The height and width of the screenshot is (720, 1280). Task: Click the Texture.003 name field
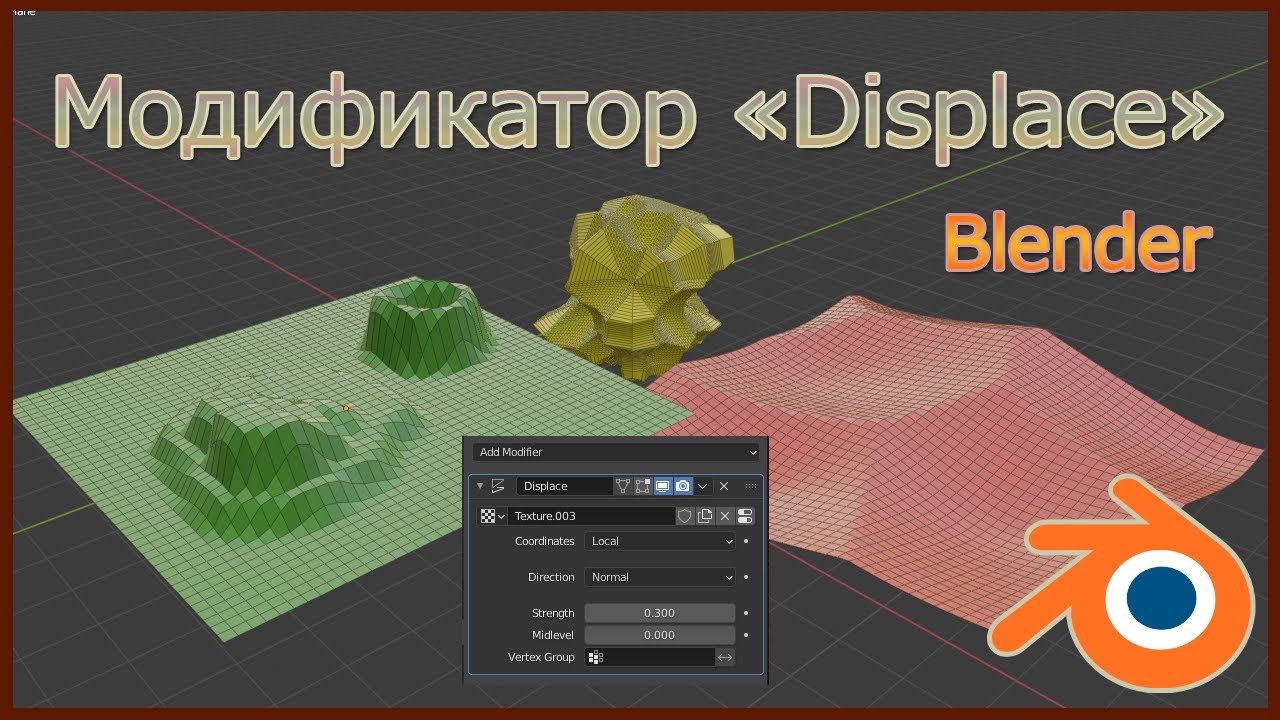click(592, 516)
